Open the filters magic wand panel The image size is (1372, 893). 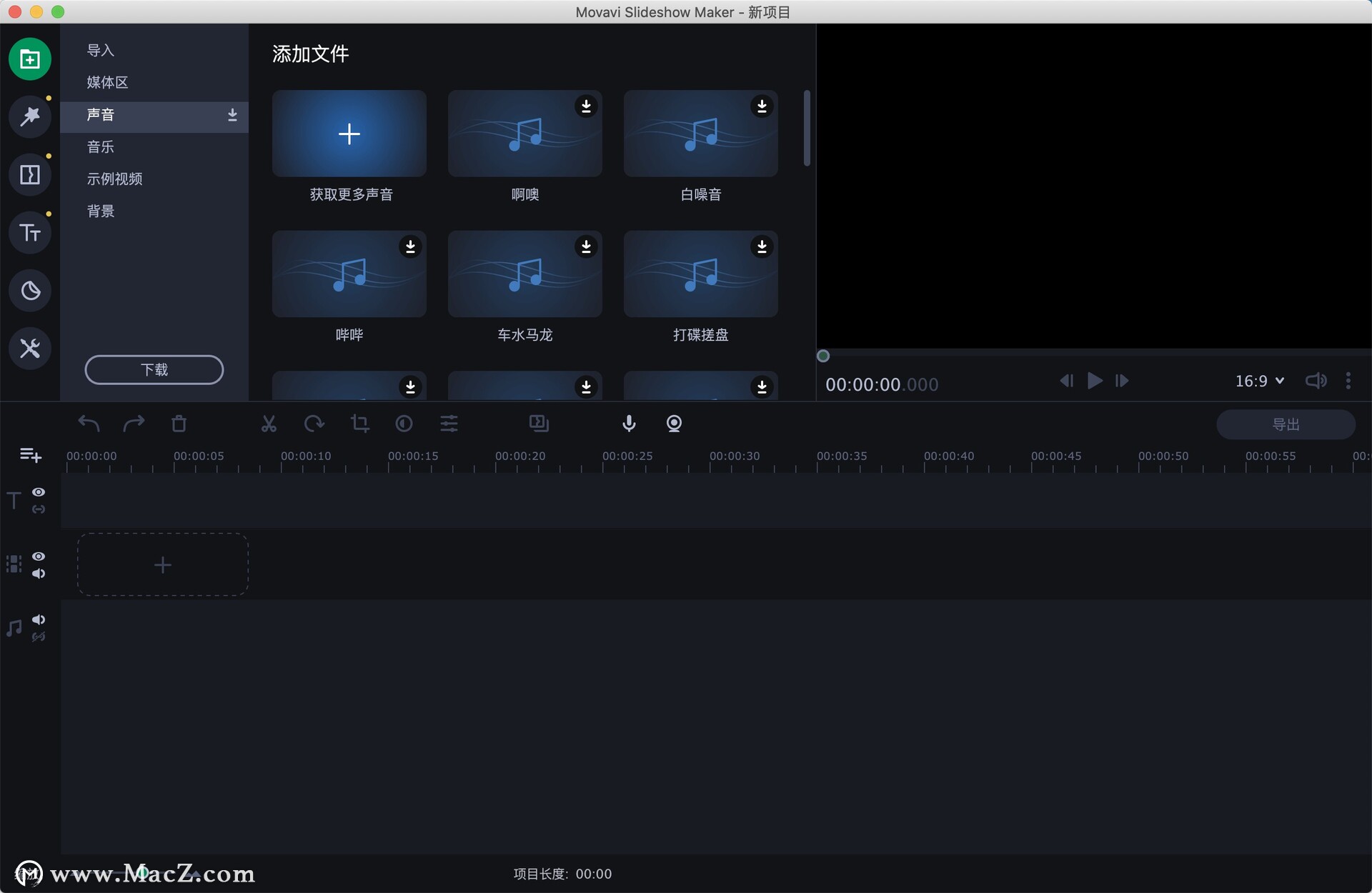[x=30, y=116]
